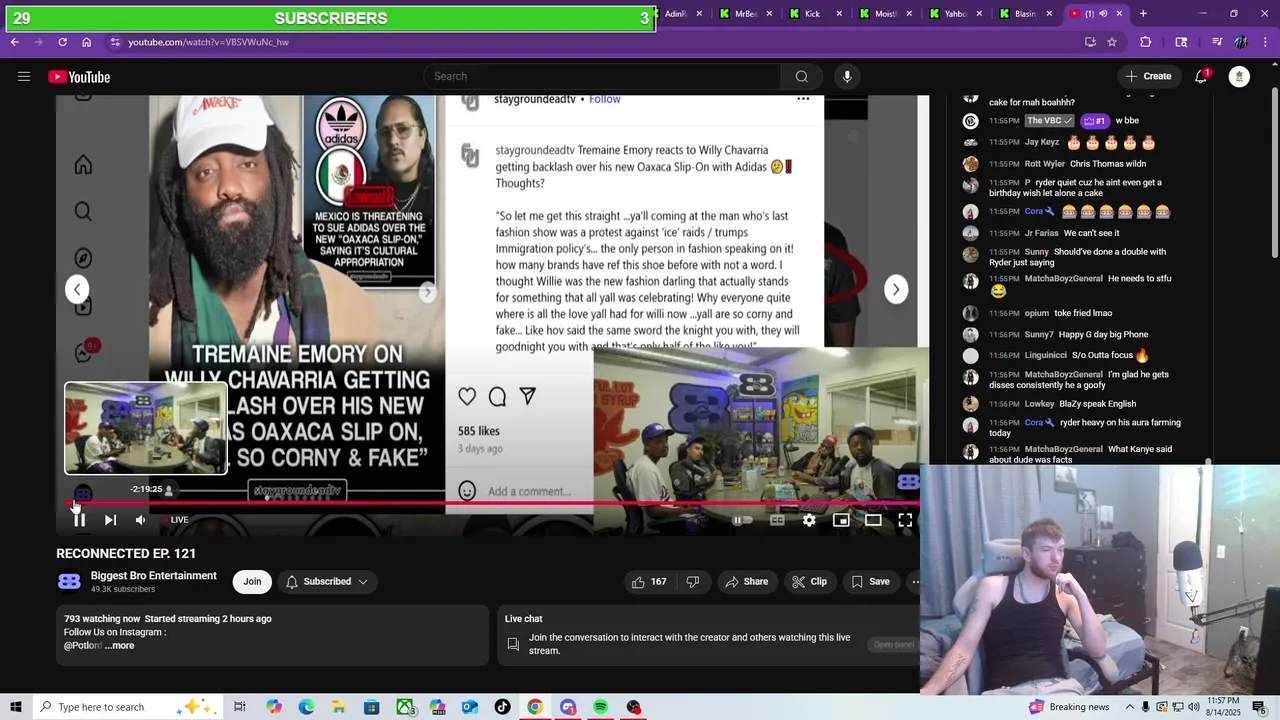Install app icon in address bar

tap(1090, 42)
